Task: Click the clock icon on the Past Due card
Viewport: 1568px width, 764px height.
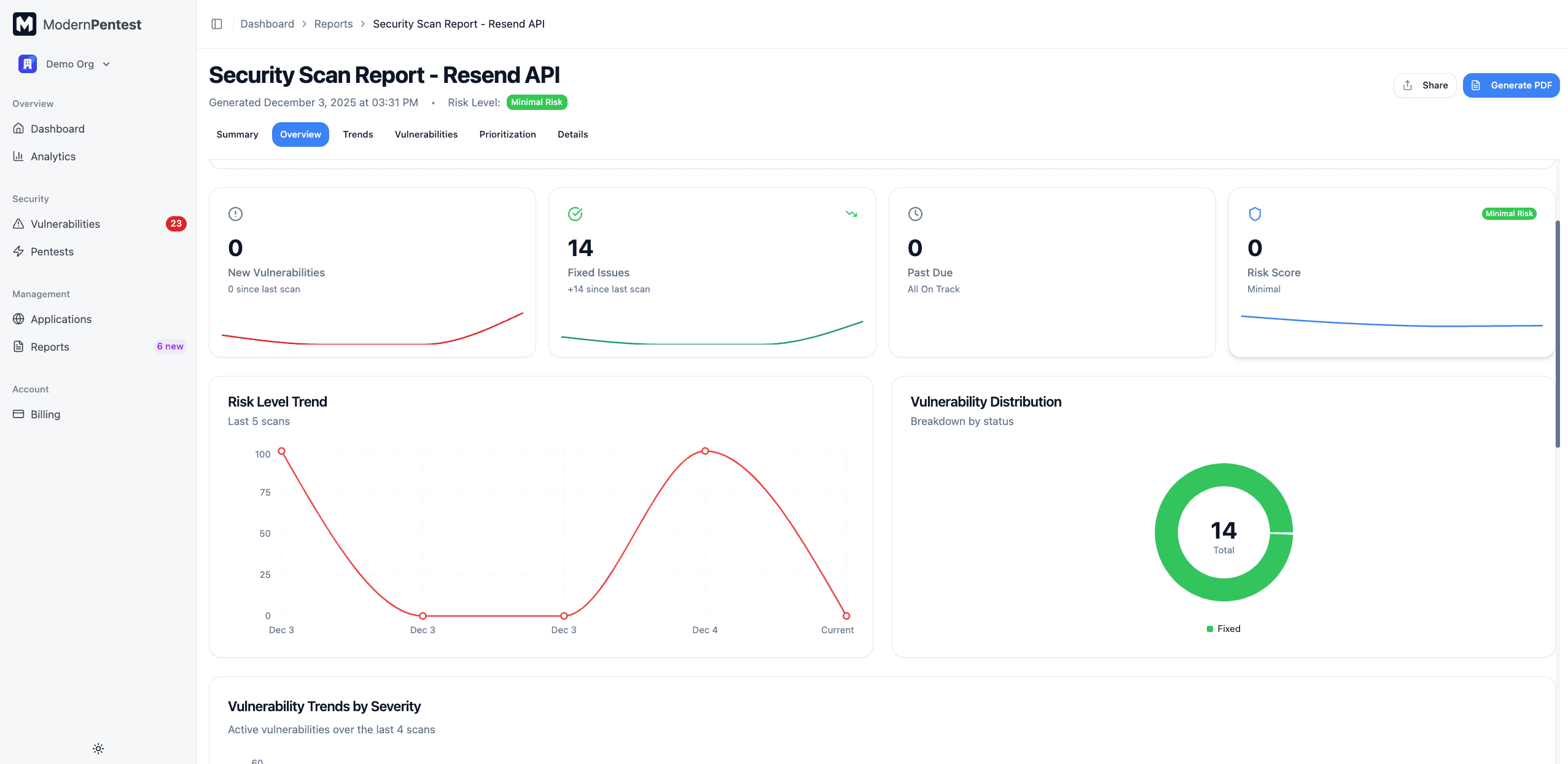Action: point(915,214)
